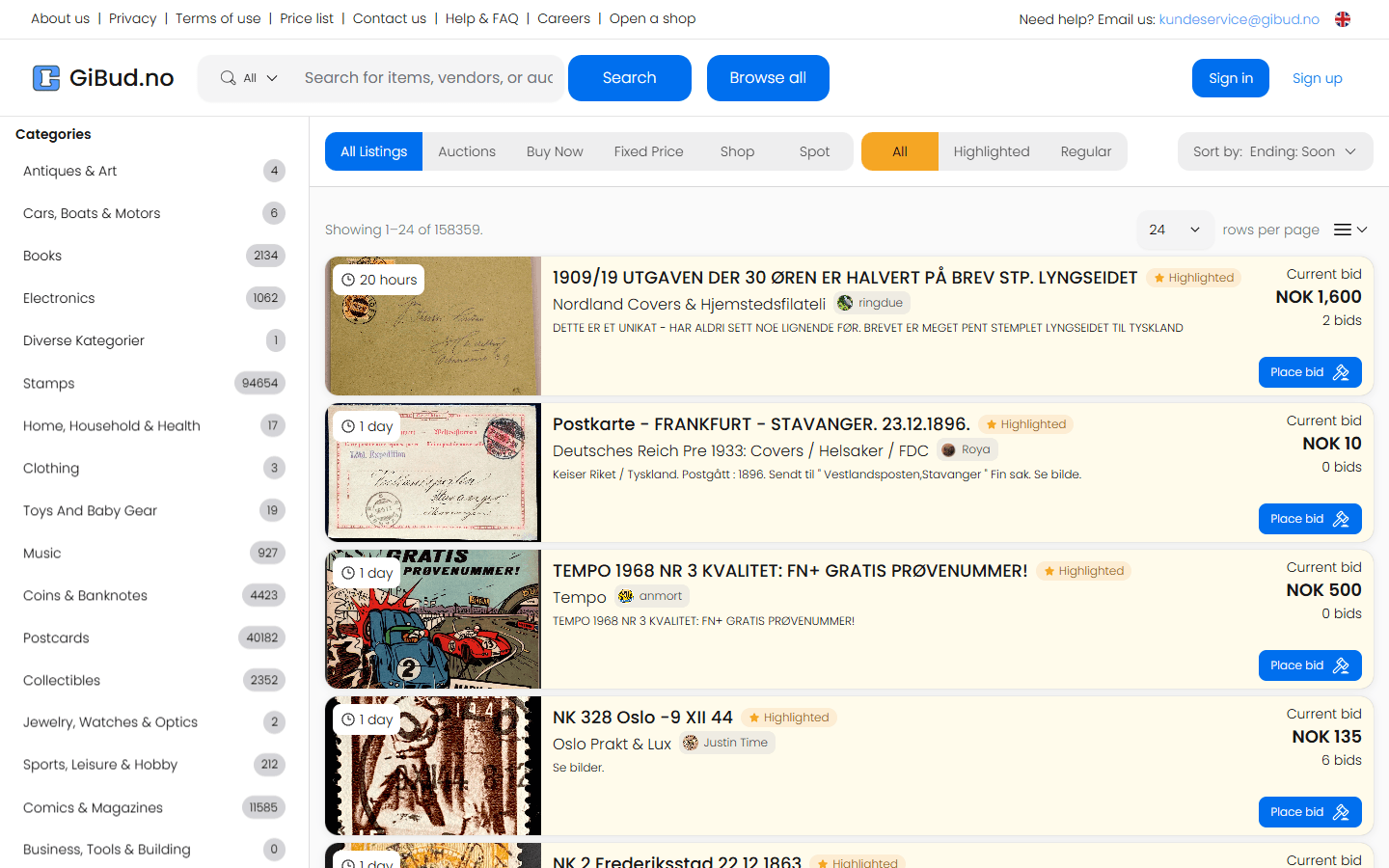
Task: Open the Sports, Leisure & Hobby category
Action: pos(154,764)
